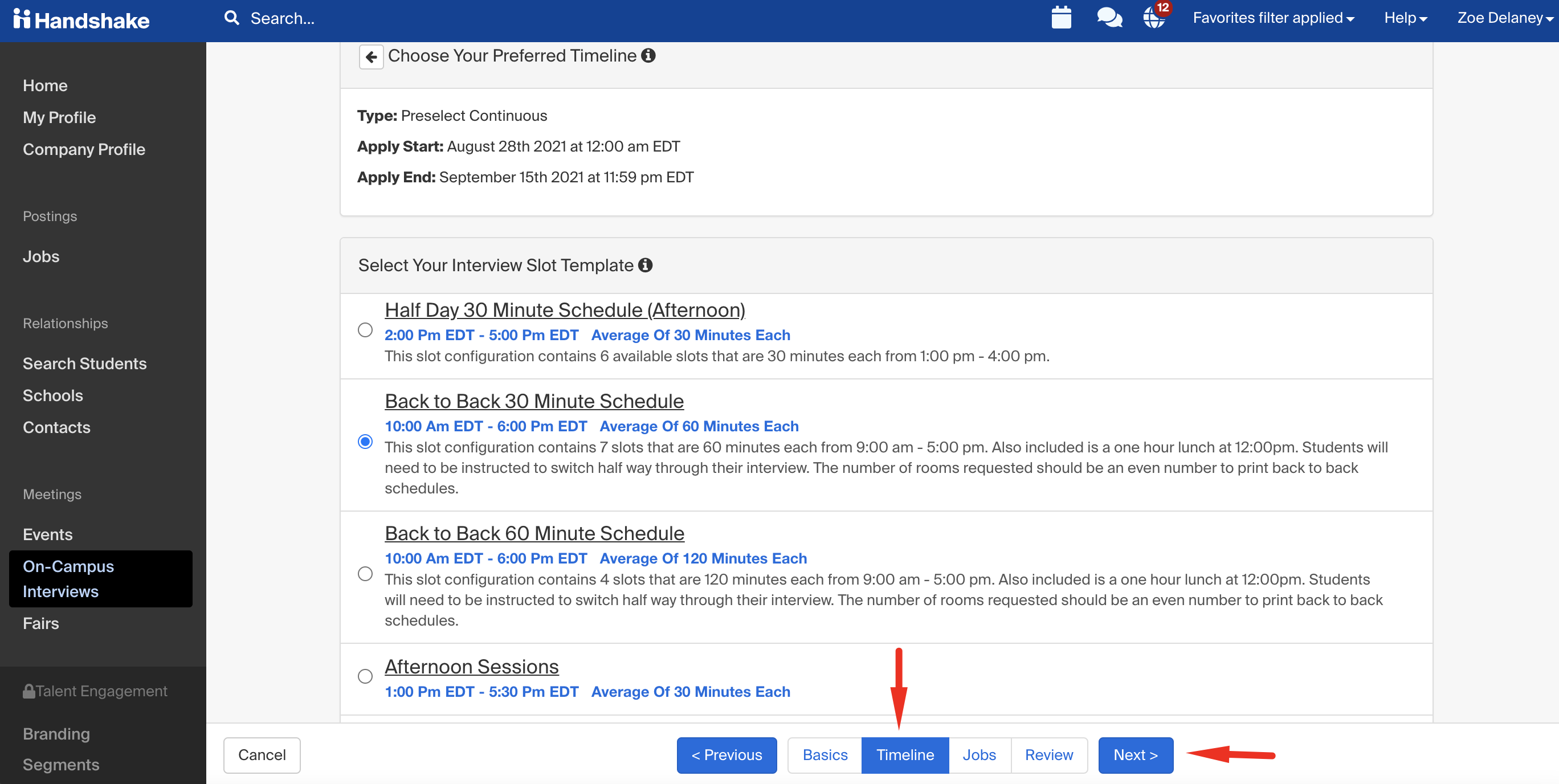1559x784 pixels.
Task: Select Afternoon Sessions radio button
Action: click(365, 676)
